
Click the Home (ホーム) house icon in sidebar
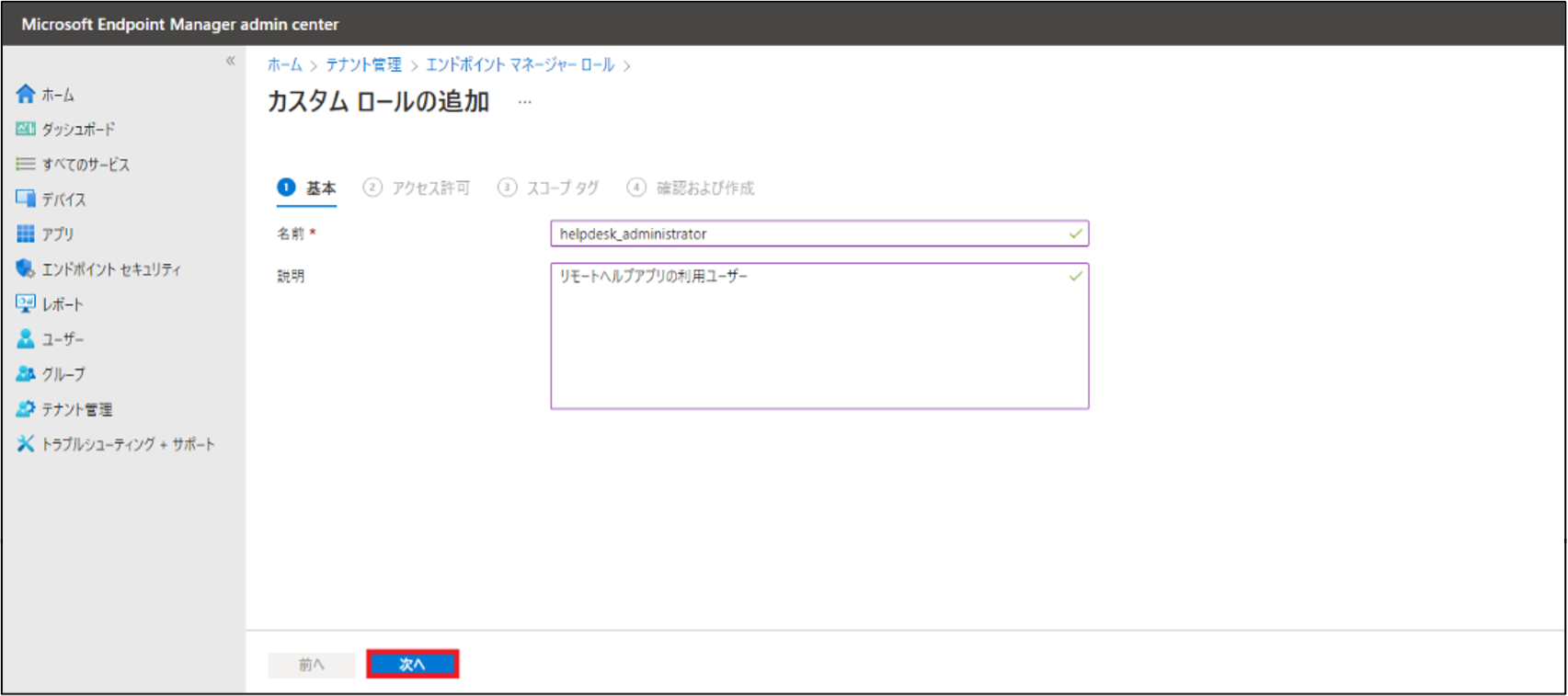[x=26, y=94]
